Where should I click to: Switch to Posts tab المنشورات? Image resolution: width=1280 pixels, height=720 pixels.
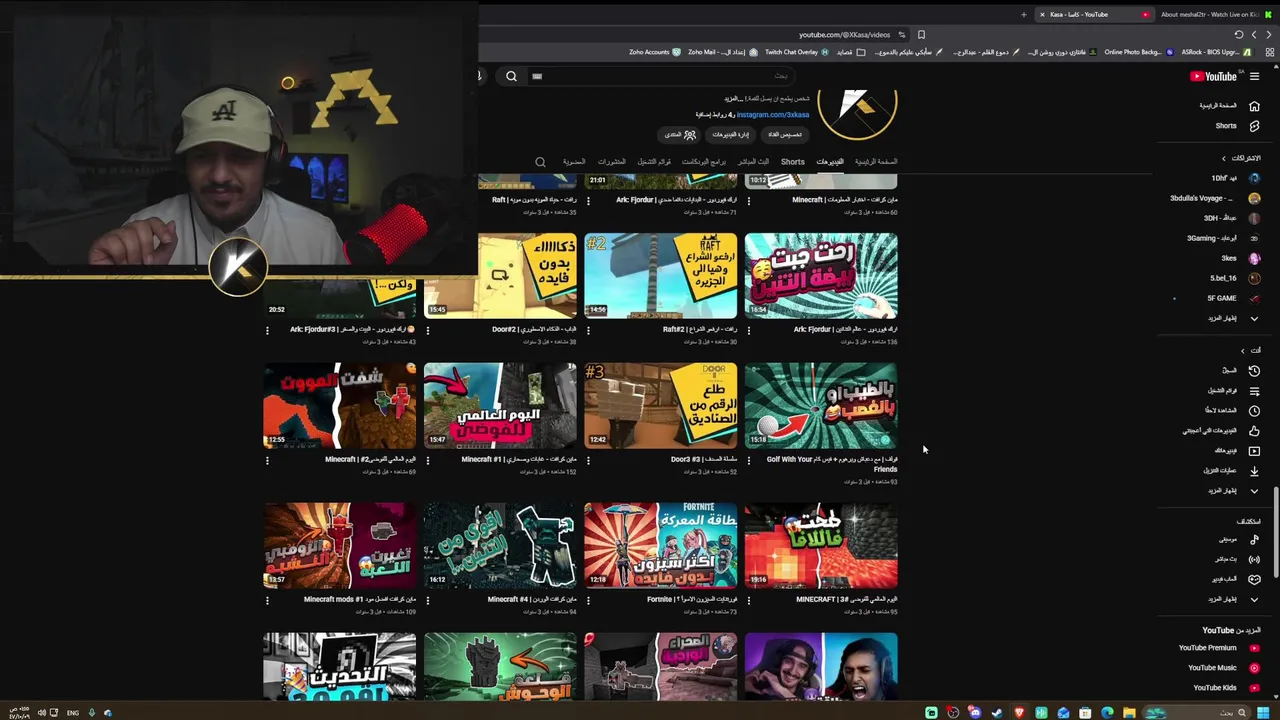[611, 162]
